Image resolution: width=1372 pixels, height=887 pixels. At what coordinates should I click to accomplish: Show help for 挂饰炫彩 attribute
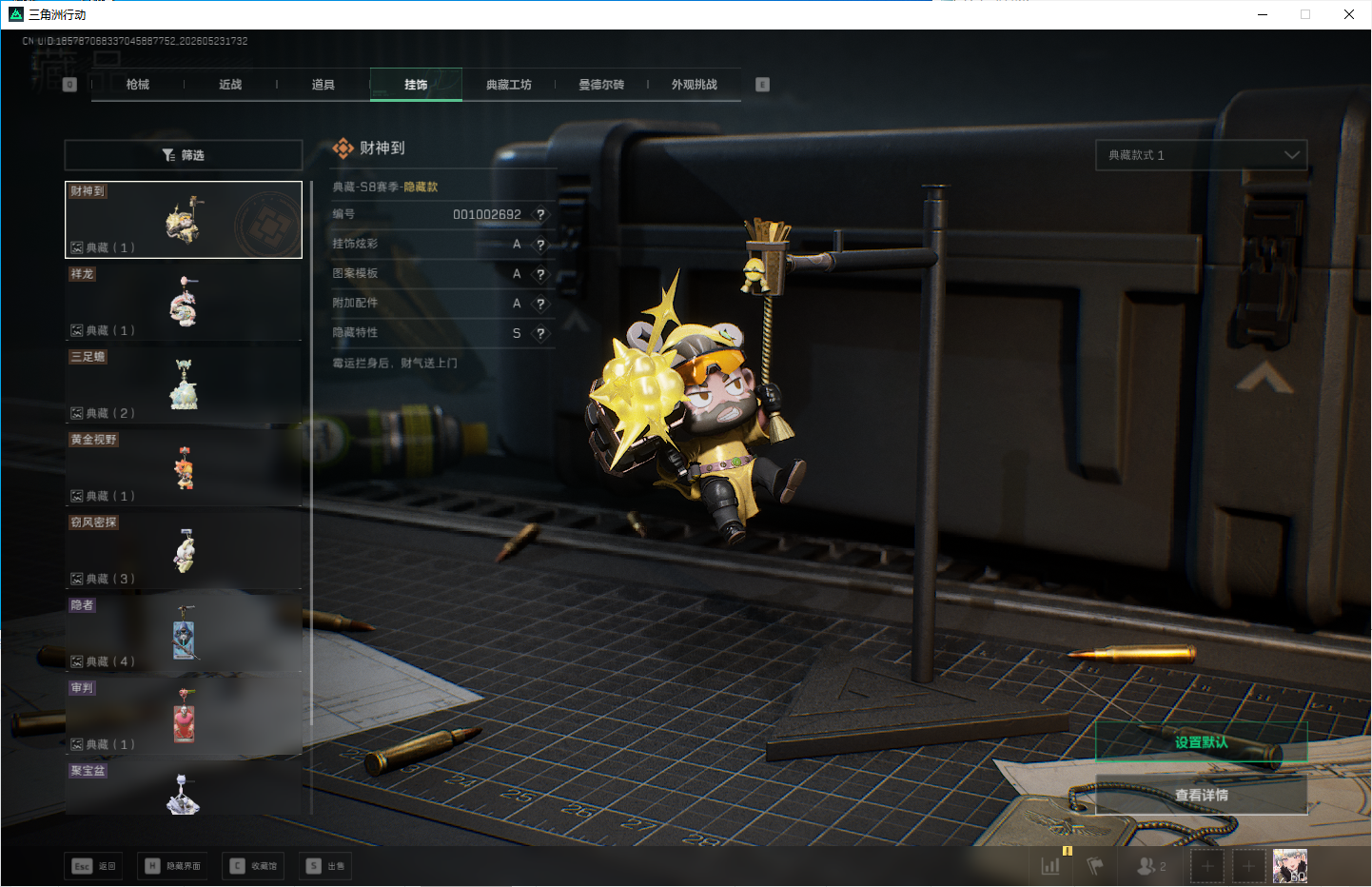click(540, 245)
